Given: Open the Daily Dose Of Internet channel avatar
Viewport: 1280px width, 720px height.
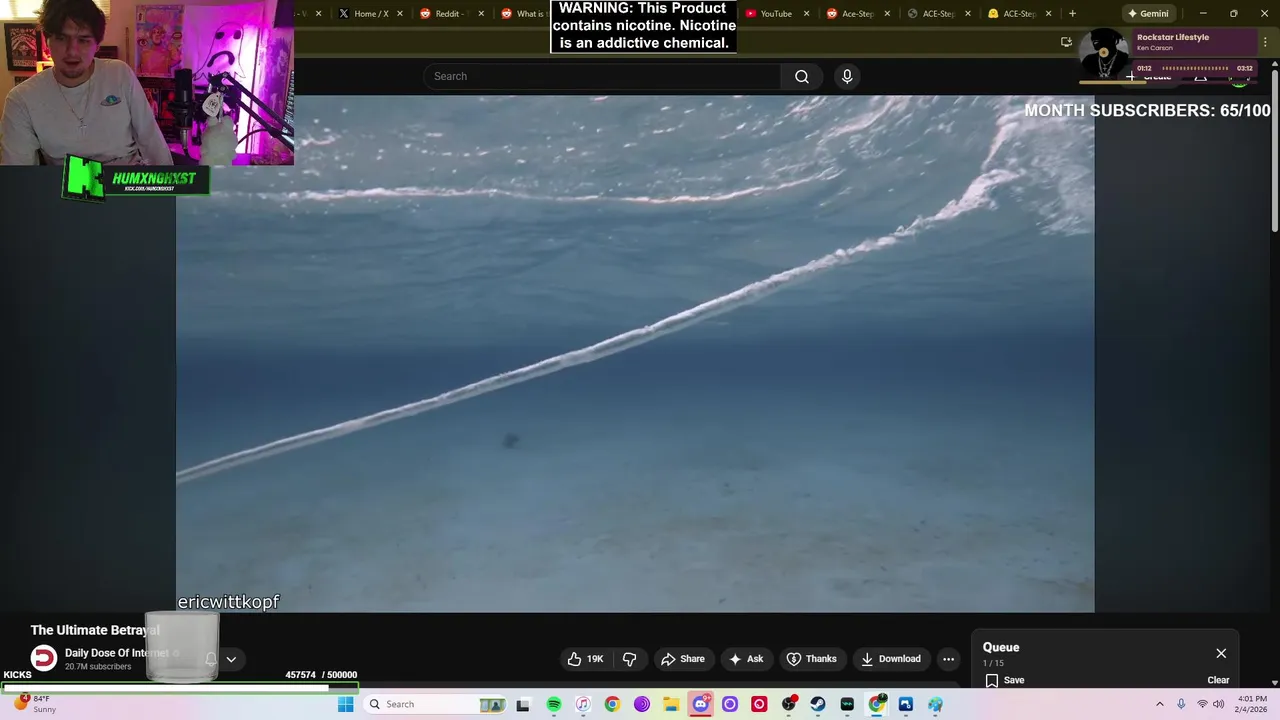Looking at the screenshot, I should [x=44, y=658].
